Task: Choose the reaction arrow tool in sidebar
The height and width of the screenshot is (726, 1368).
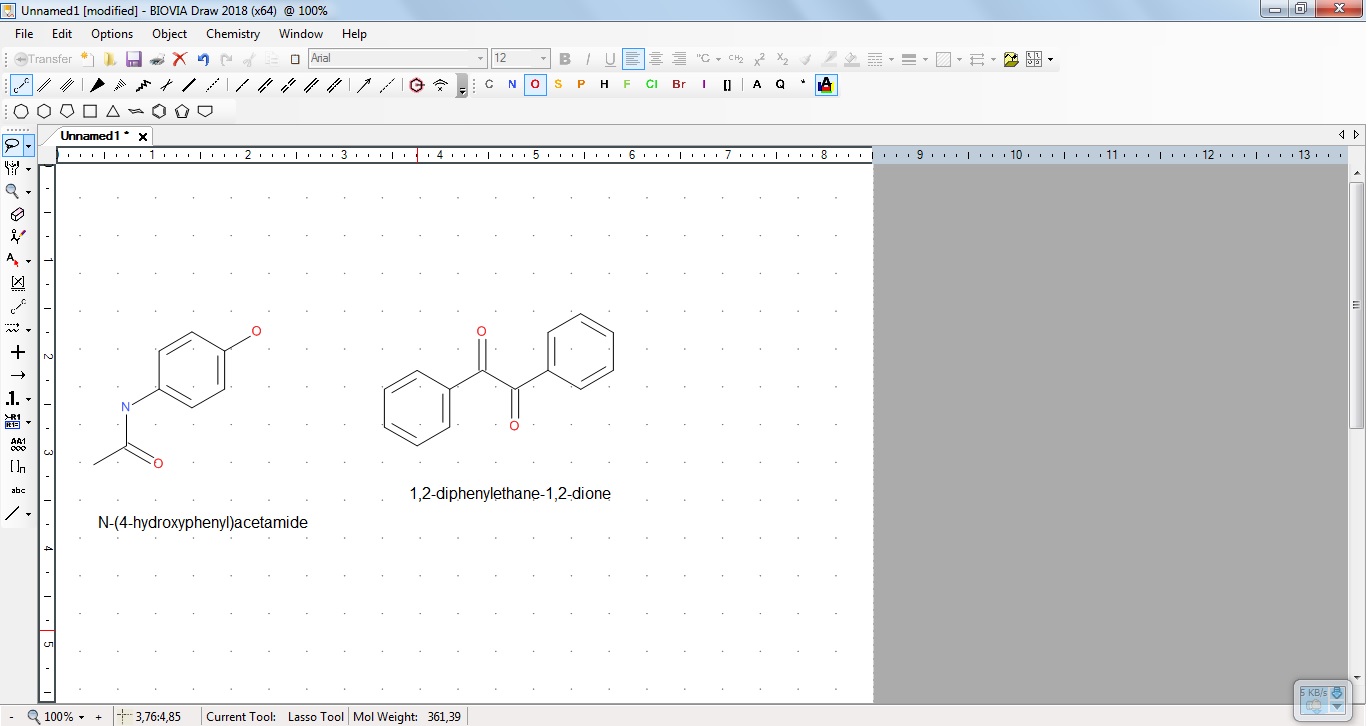Action: click(17, 375)
